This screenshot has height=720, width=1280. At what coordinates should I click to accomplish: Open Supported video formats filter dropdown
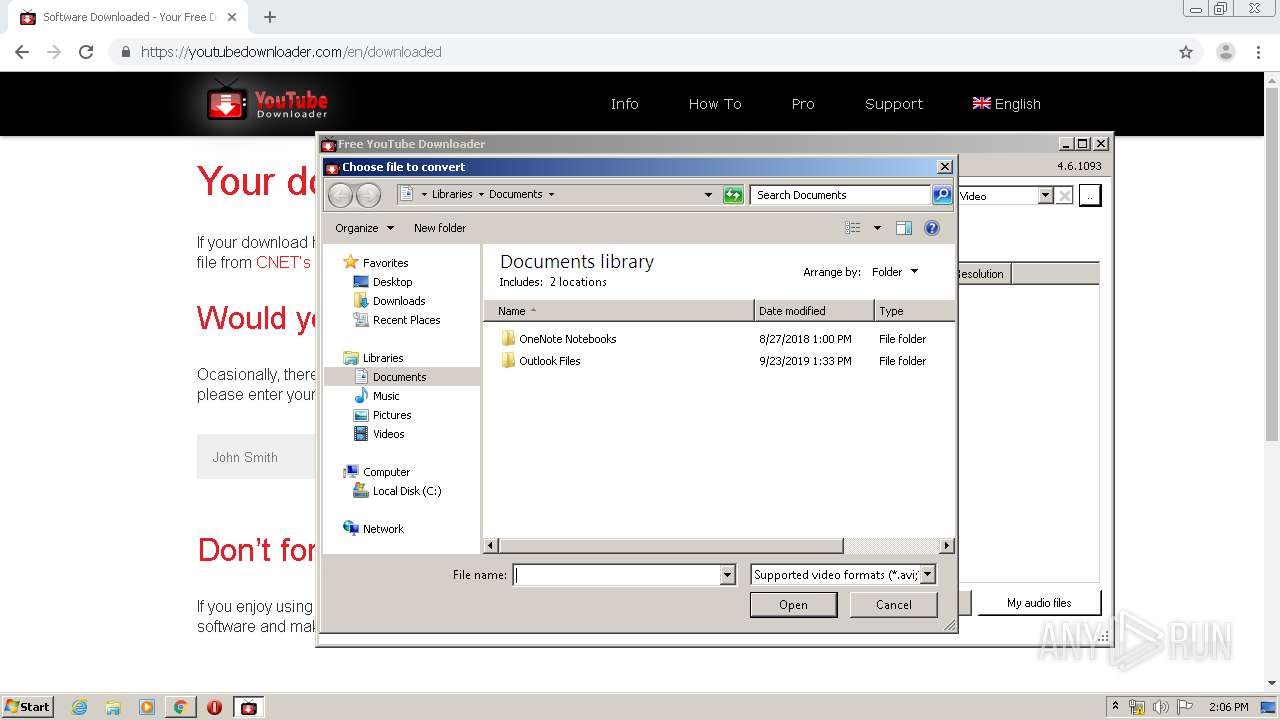pos(843,575)
